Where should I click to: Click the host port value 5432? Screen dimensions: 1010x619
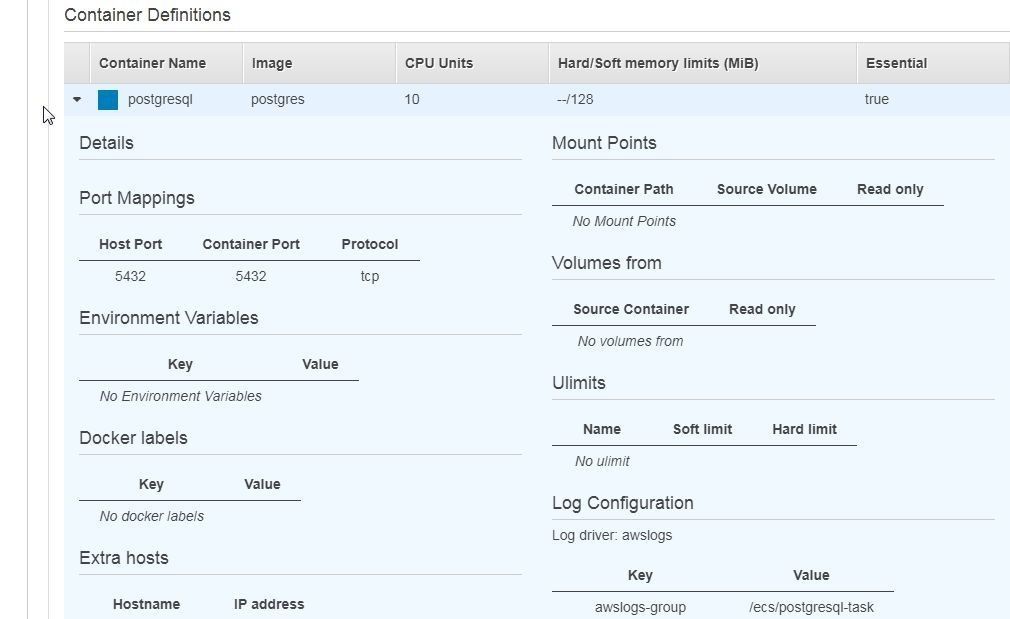(130, 276)
